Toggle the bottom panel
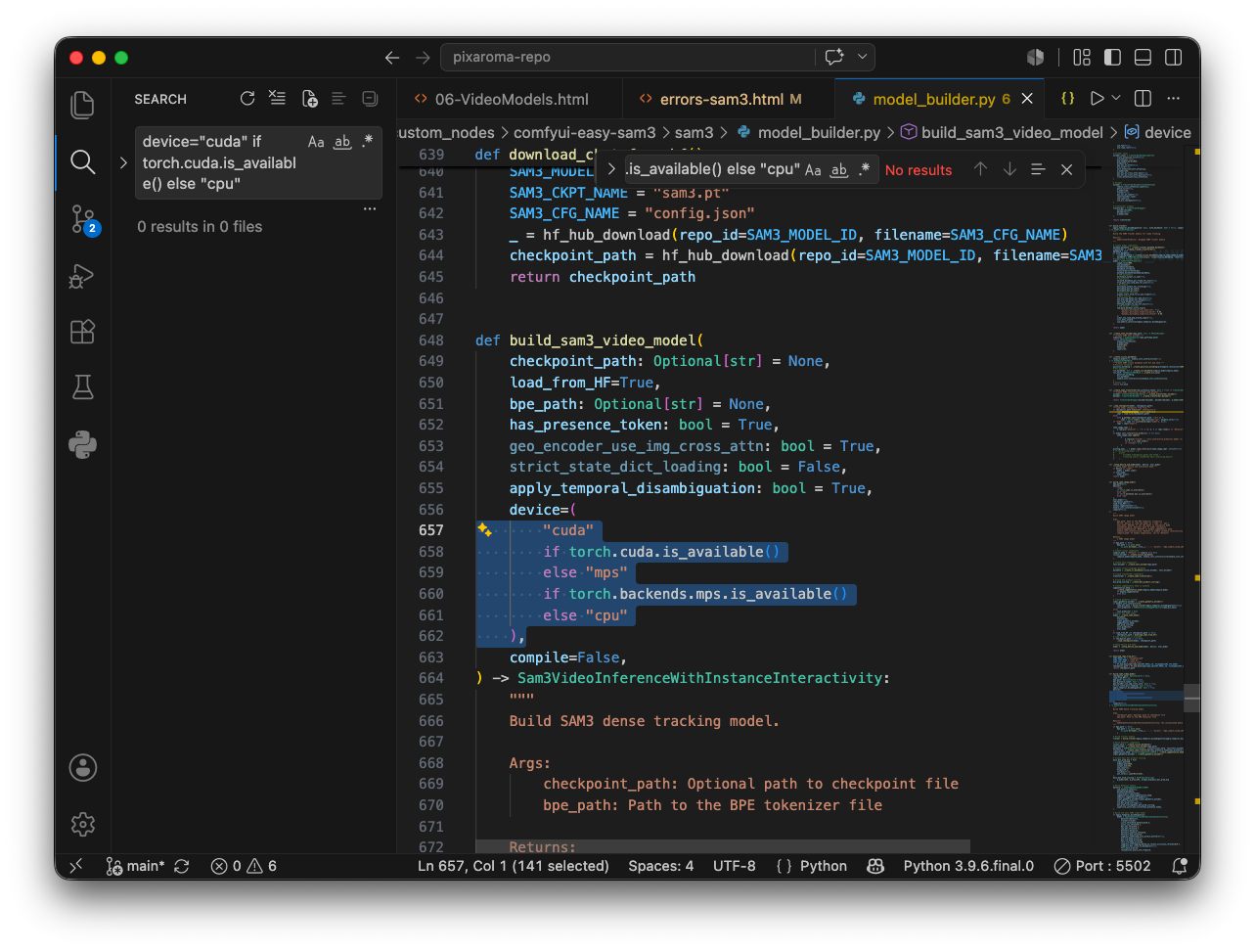The height and width of the screenshot is (952, 1255). [x=1143, y=58]
